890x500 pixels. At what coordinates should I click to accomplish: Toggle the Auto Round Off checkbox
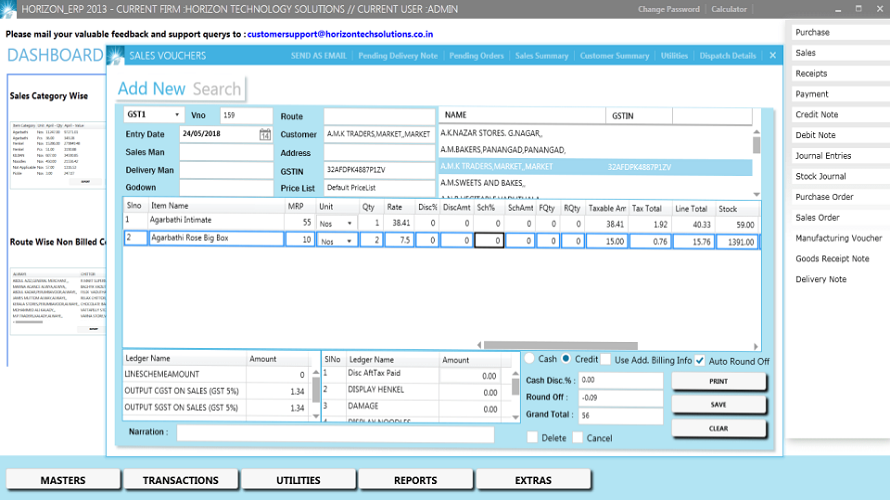coord(700,360)
